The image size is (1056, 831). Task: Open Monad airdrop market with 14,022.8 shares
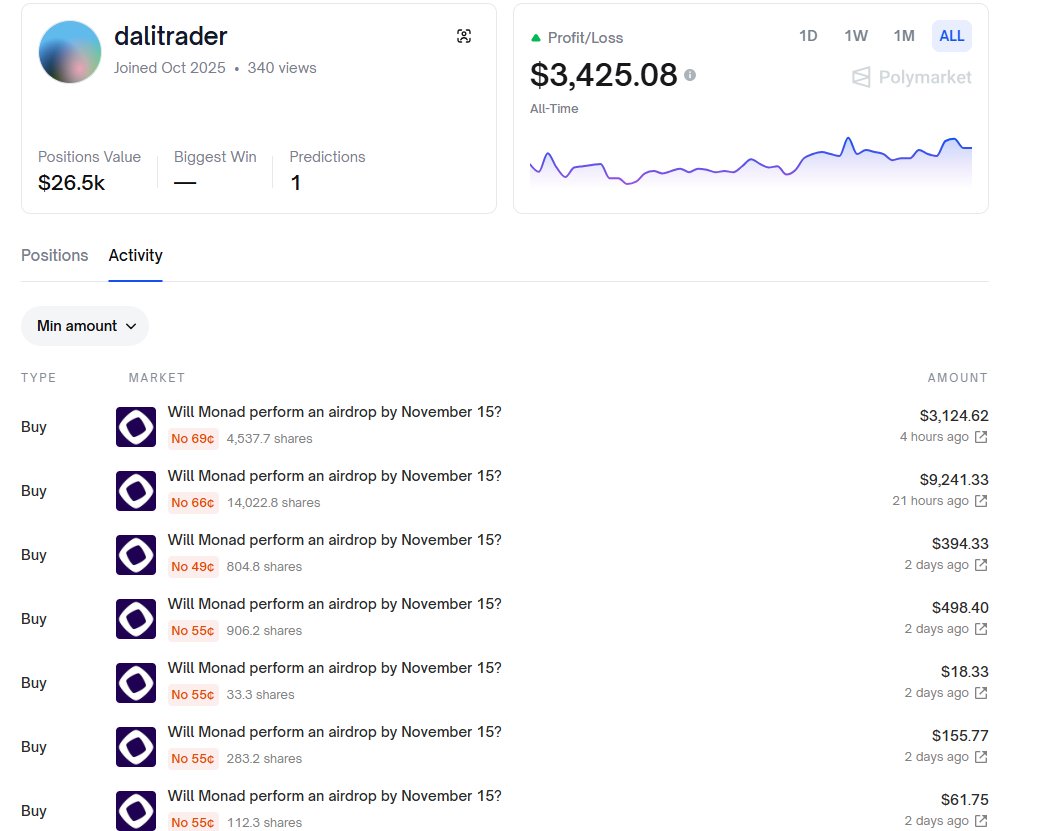(335, 476)
